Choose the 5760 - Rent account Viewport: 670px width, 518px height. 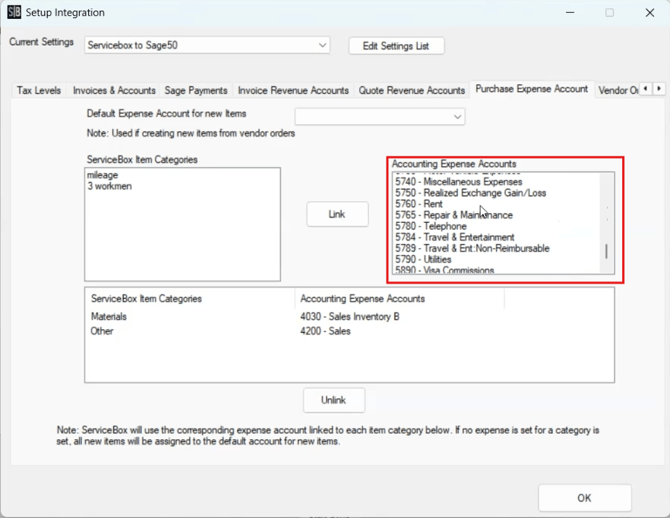(419, 204)
